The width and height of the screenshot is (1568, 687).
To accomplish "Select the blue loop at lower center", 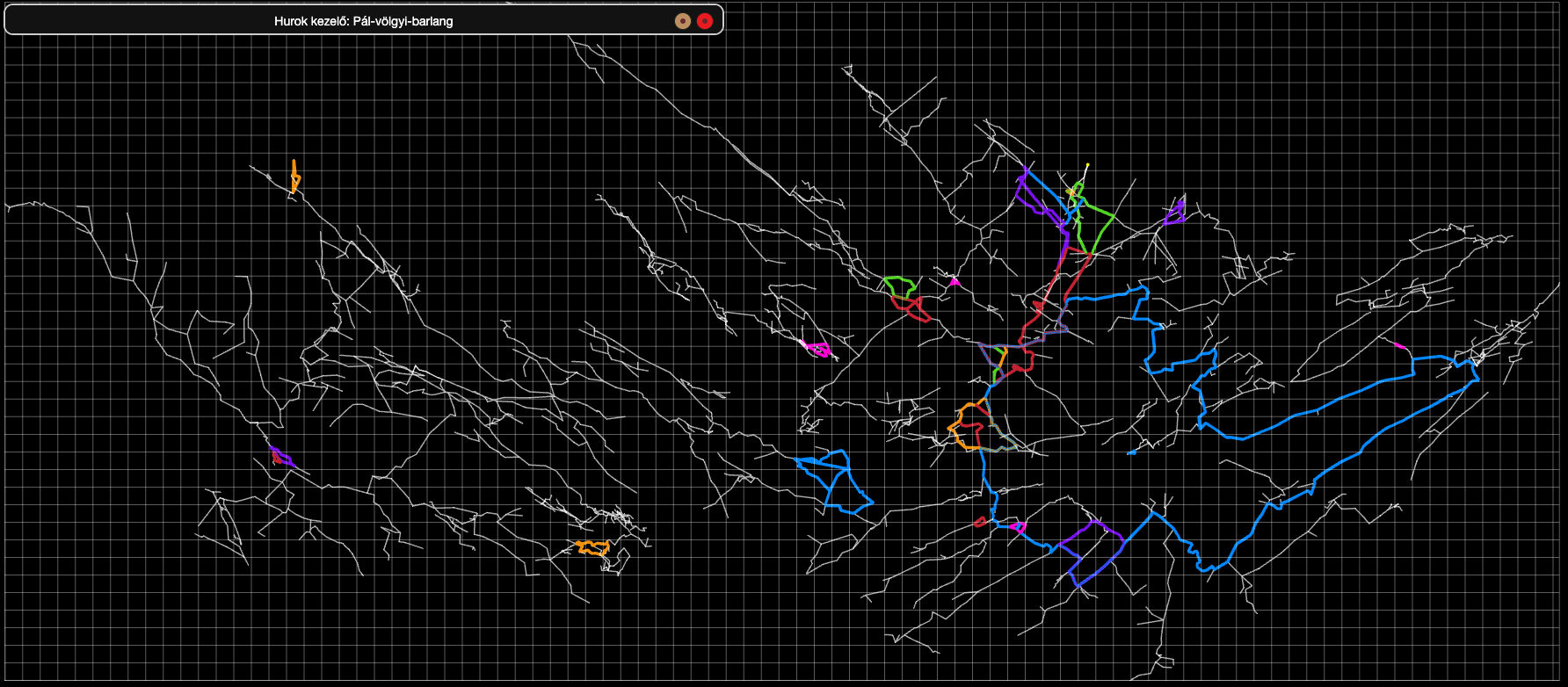I will point(831,481).
